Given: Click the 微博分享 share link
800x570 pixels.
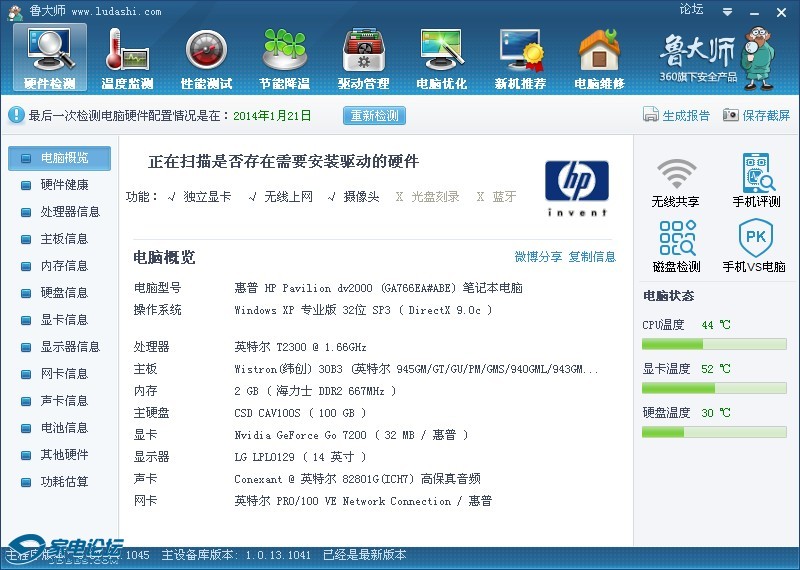Looking at the screenshot, I should [538, 257].
